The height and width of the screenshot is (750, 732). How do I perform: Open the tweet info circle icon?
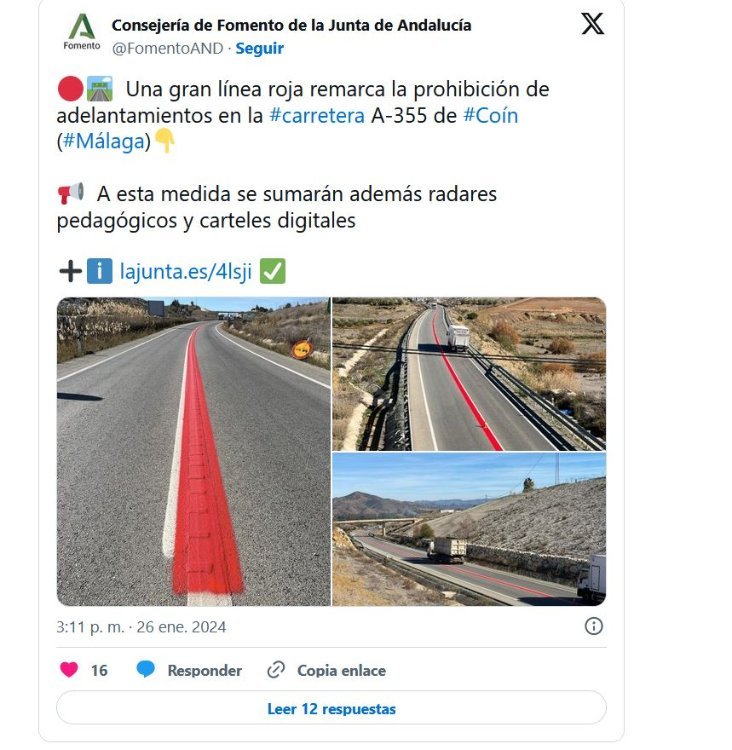(594, 626)
